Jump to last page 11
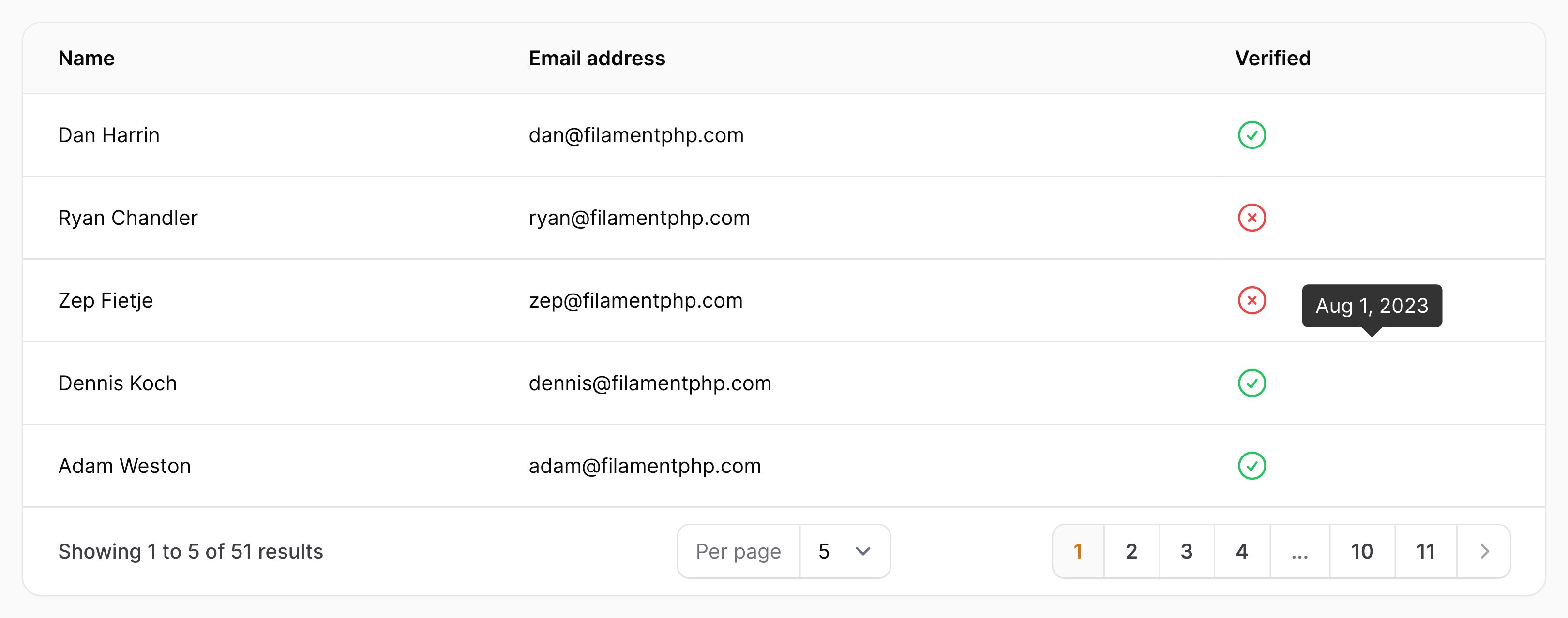The height and width of the screenshot is (618, 1568). pos(1426,551)
